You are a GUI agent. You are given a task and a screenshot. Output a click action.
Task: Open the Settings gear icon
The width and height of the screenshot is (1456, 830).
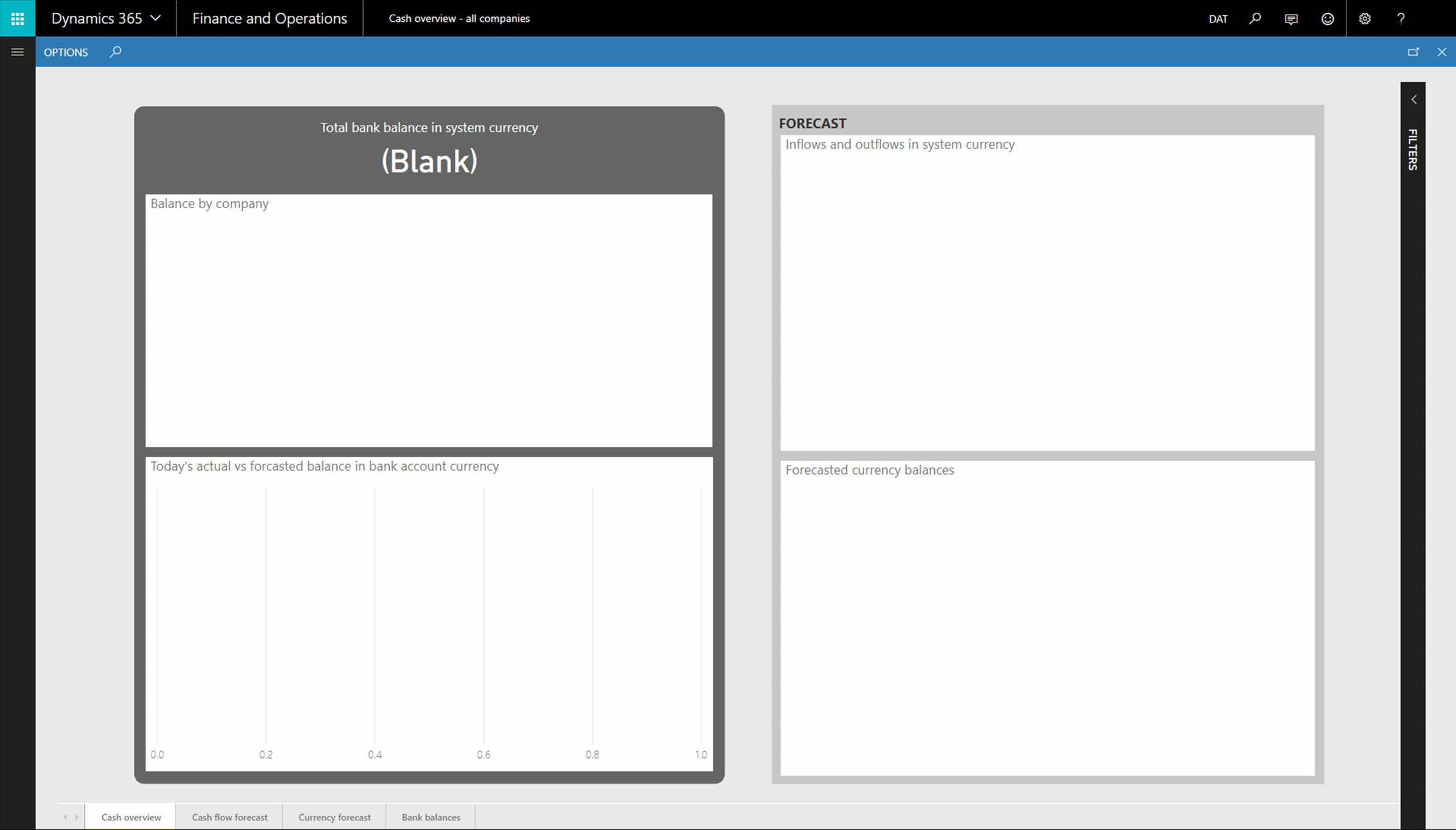[x=1364, y=18]
